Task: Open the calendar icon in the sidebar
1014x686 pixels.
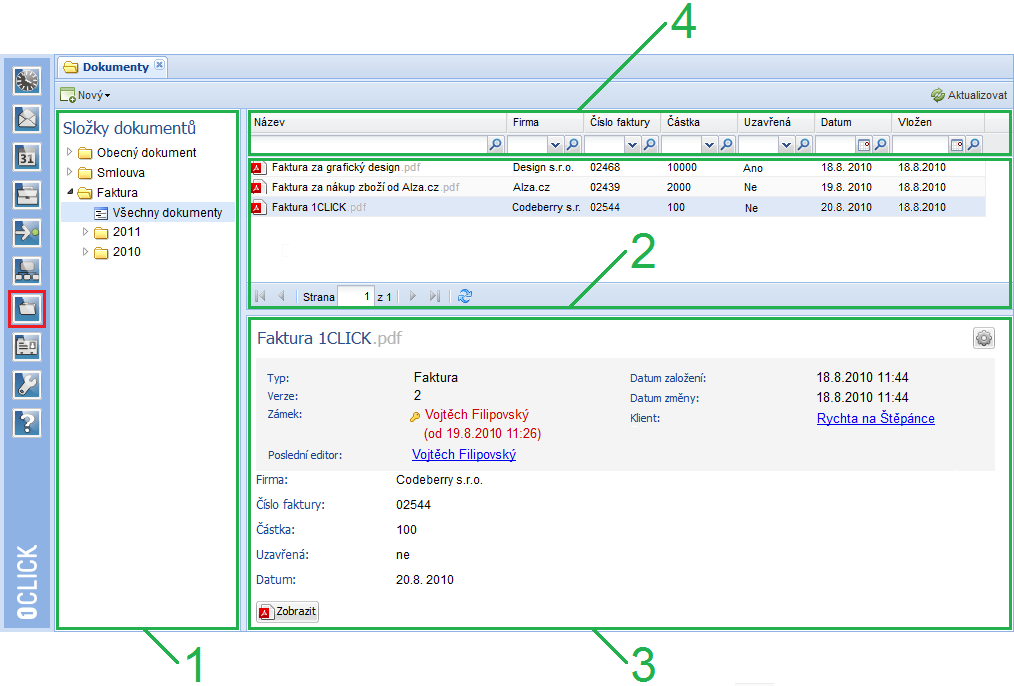Action: click(27, 157)
